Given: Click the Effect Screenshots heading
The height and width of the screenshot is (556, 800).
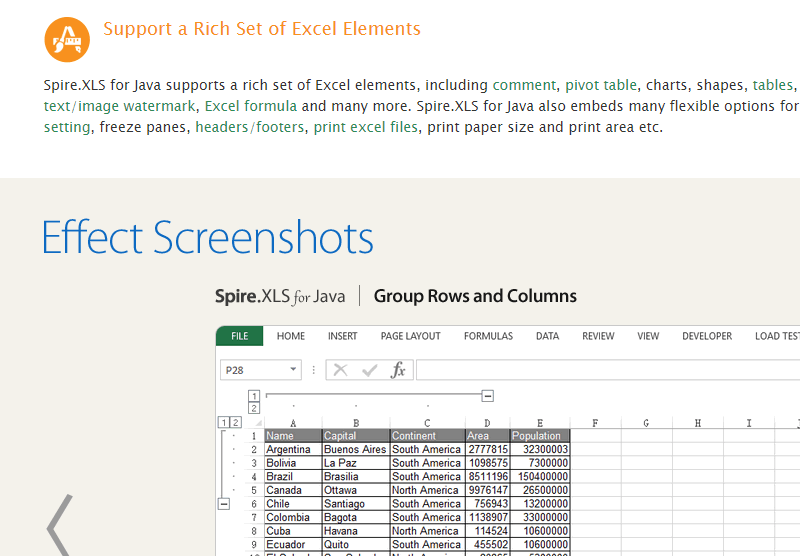Looking at the screenshot, I should 208,237.
